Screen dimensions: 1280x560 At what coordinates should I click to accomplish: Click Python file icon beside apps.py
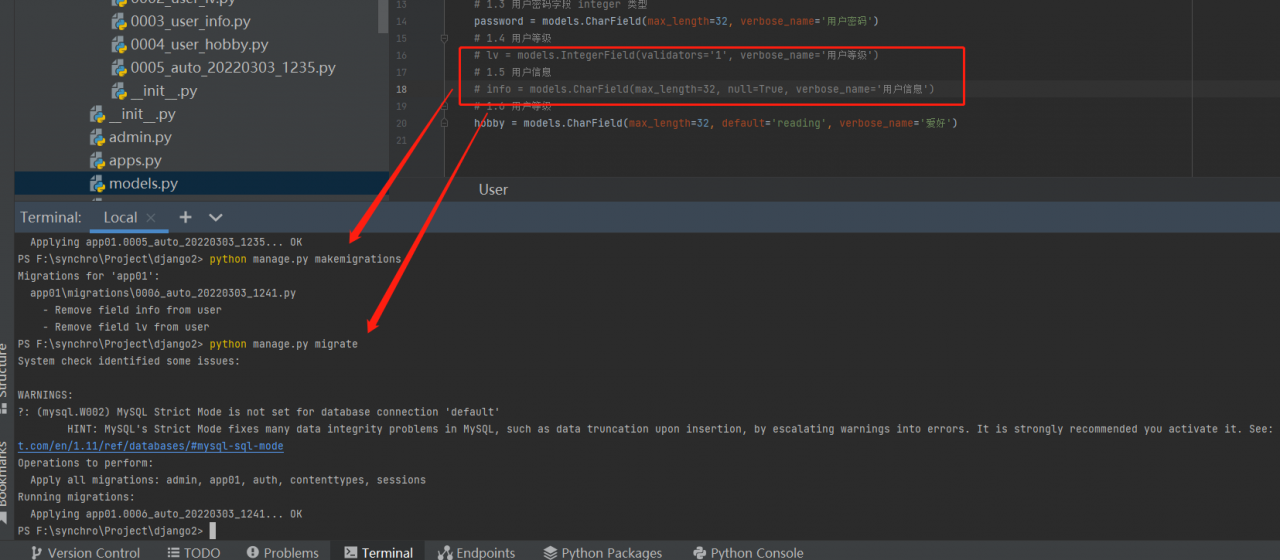click(97, 160)
